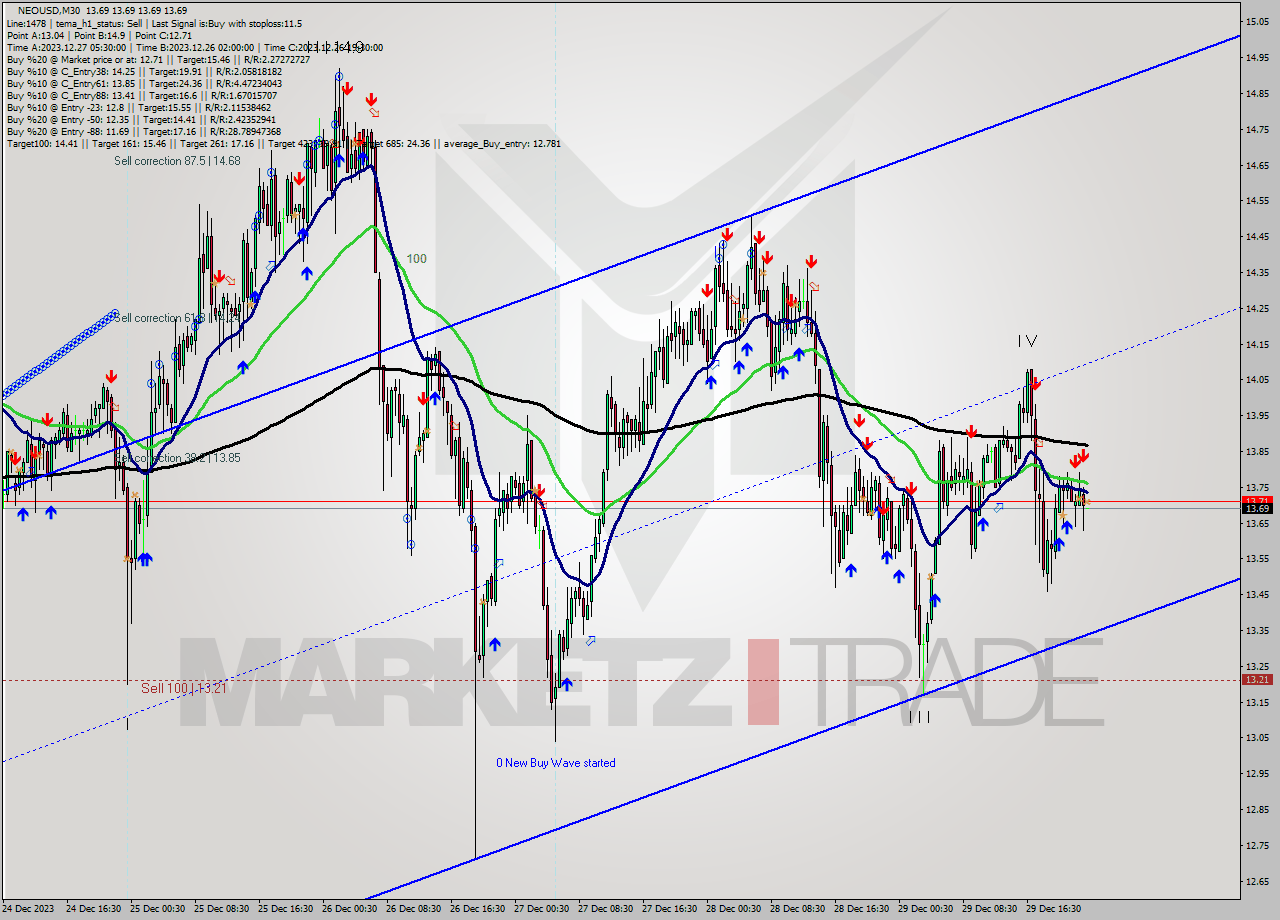Click the red sell arrow beside 'I V'
The height and width of the screenshot is (920, 1280).
(x=1036, y=383)
